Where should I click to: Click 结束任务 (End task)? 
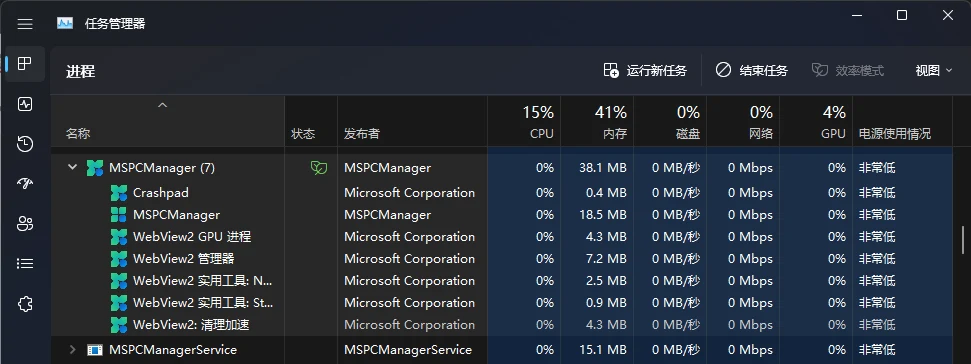[x=752, y=71]
